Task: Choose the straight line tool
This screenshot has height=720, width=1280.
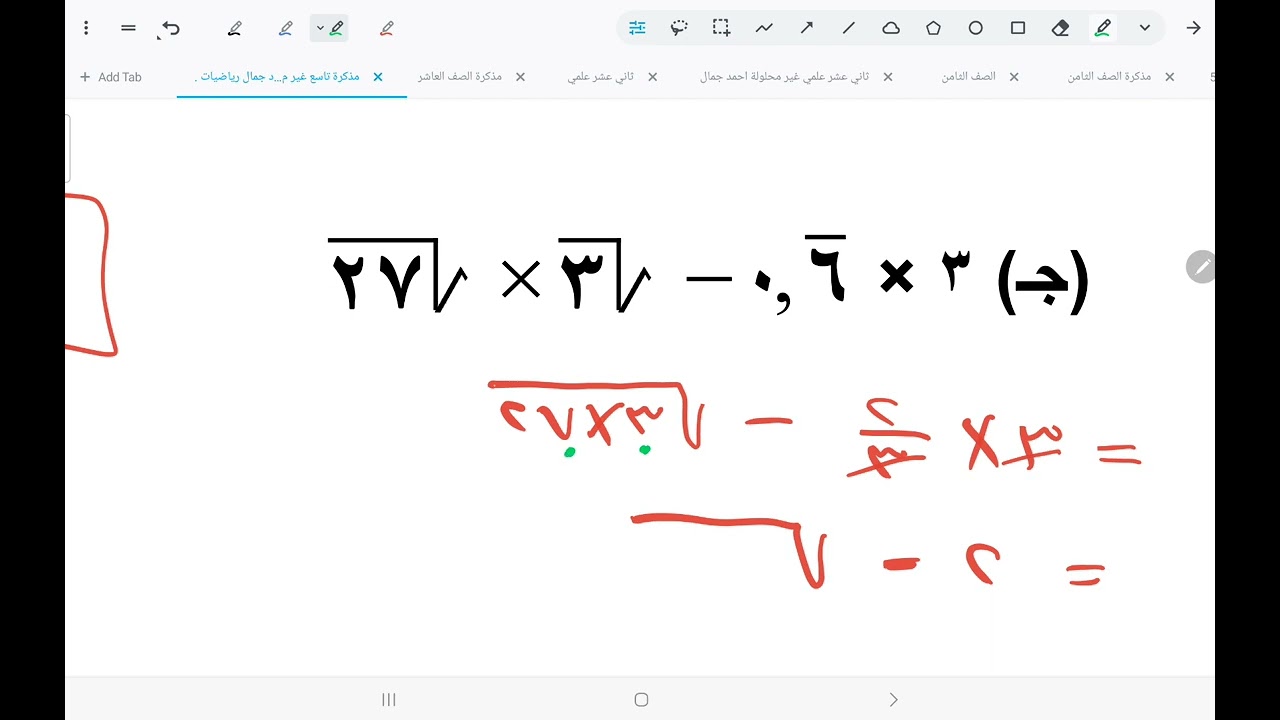Action: point(849,28)
